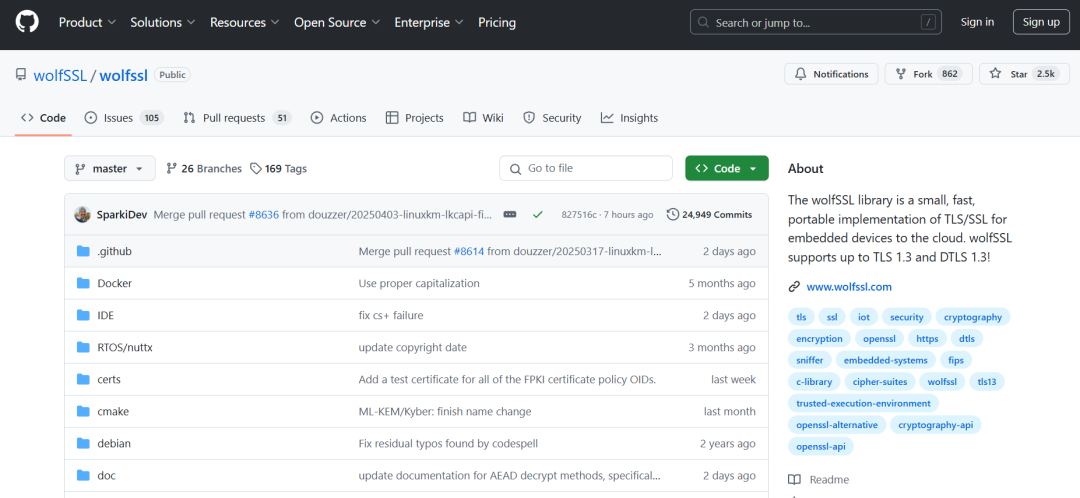The height and width of the screenshot is (498, 1080).
Task: Open GitHub home via Octocat logo
Action: click(27, 22)
